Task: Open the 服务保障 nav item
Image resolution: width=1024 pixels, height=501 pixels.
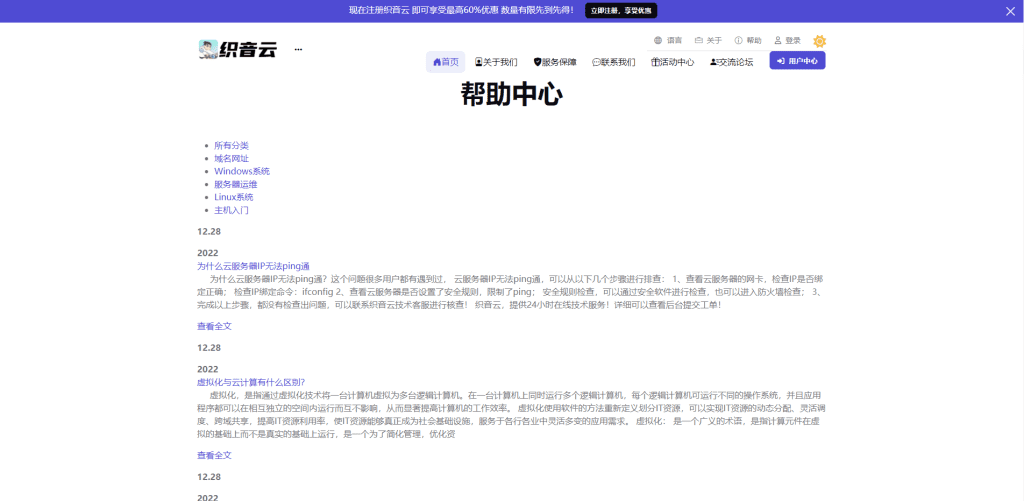Action: [555, 62]
